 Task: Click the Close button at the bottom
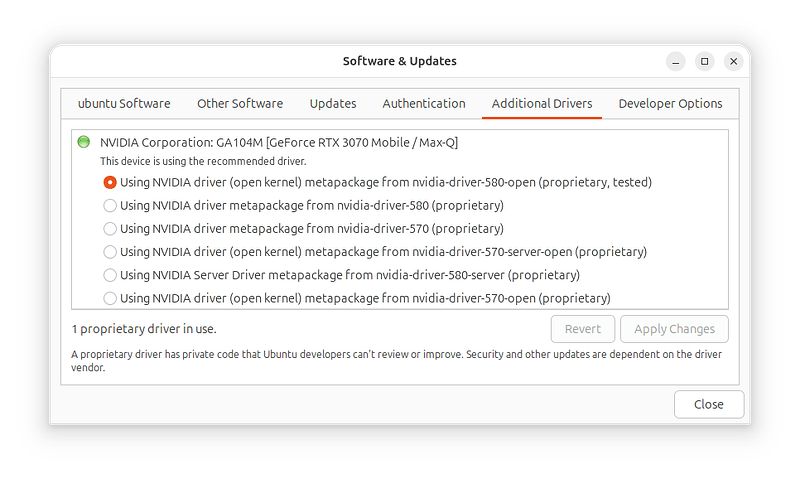click(x=708, y=405)
